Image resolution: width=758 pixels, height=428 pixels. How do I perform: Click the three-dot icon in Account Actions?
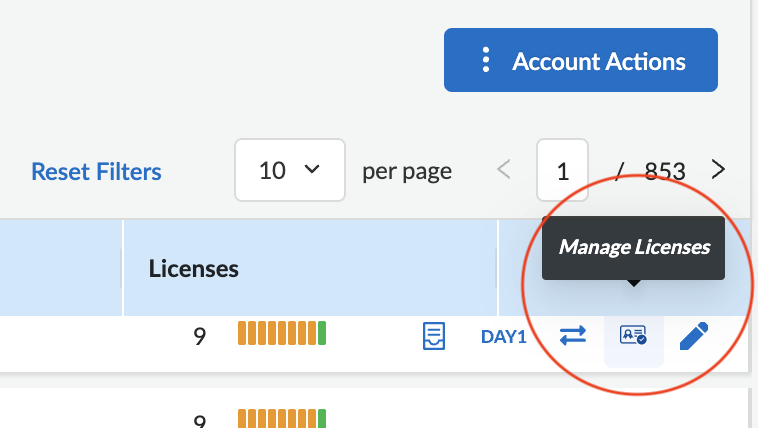pyautogui.click(x=486, y=61)
